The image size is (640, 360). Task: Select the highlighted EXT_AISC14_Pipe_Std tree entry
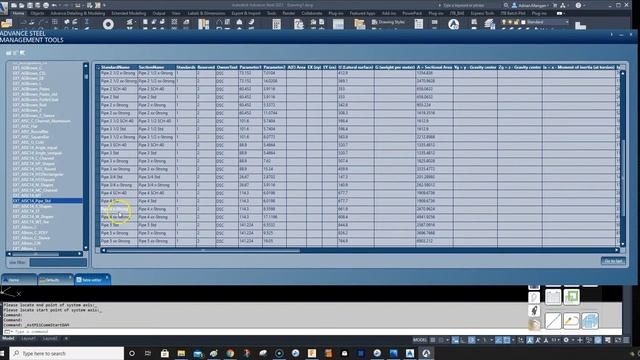click(47, 201)
